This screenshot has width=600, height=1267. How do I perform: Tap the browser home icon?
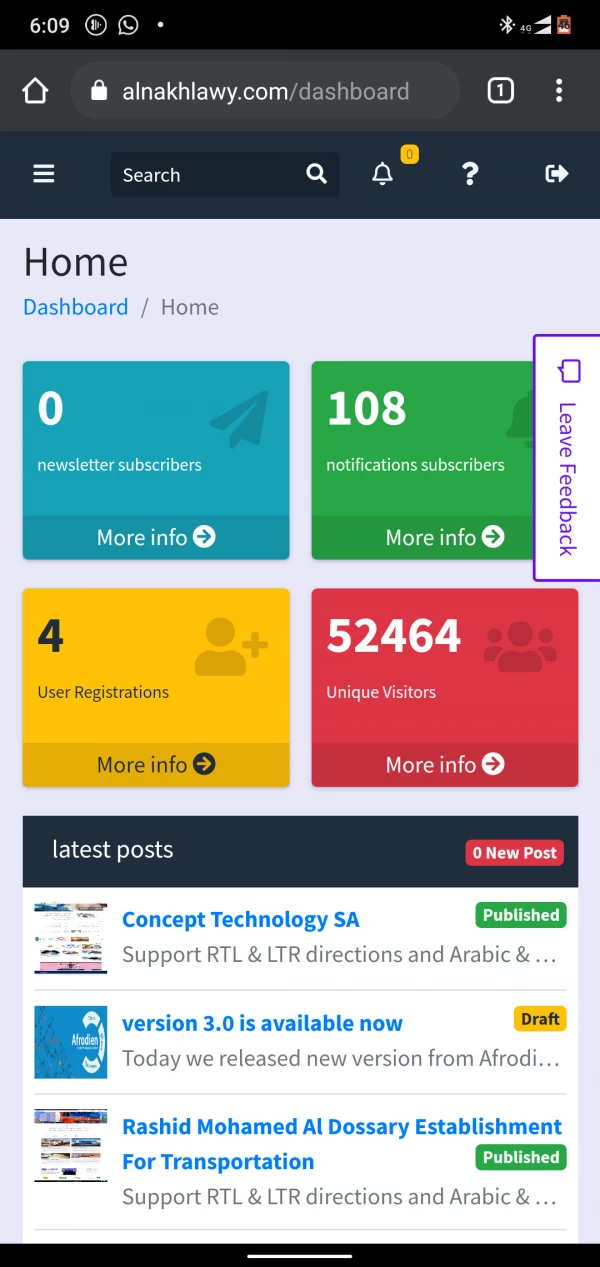(35, 92)
